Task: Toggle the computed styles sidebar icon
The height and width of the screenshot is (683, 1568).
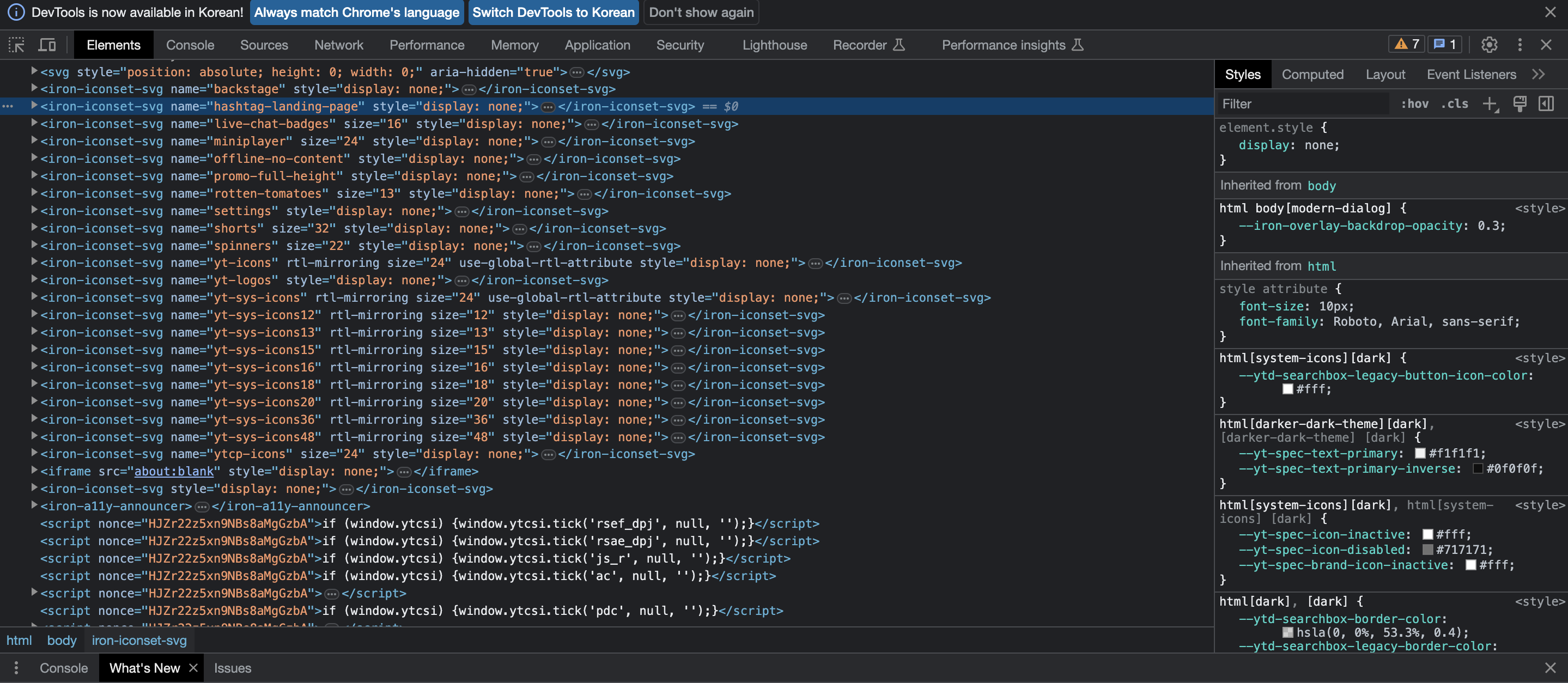Action: tap(1546, 104)
